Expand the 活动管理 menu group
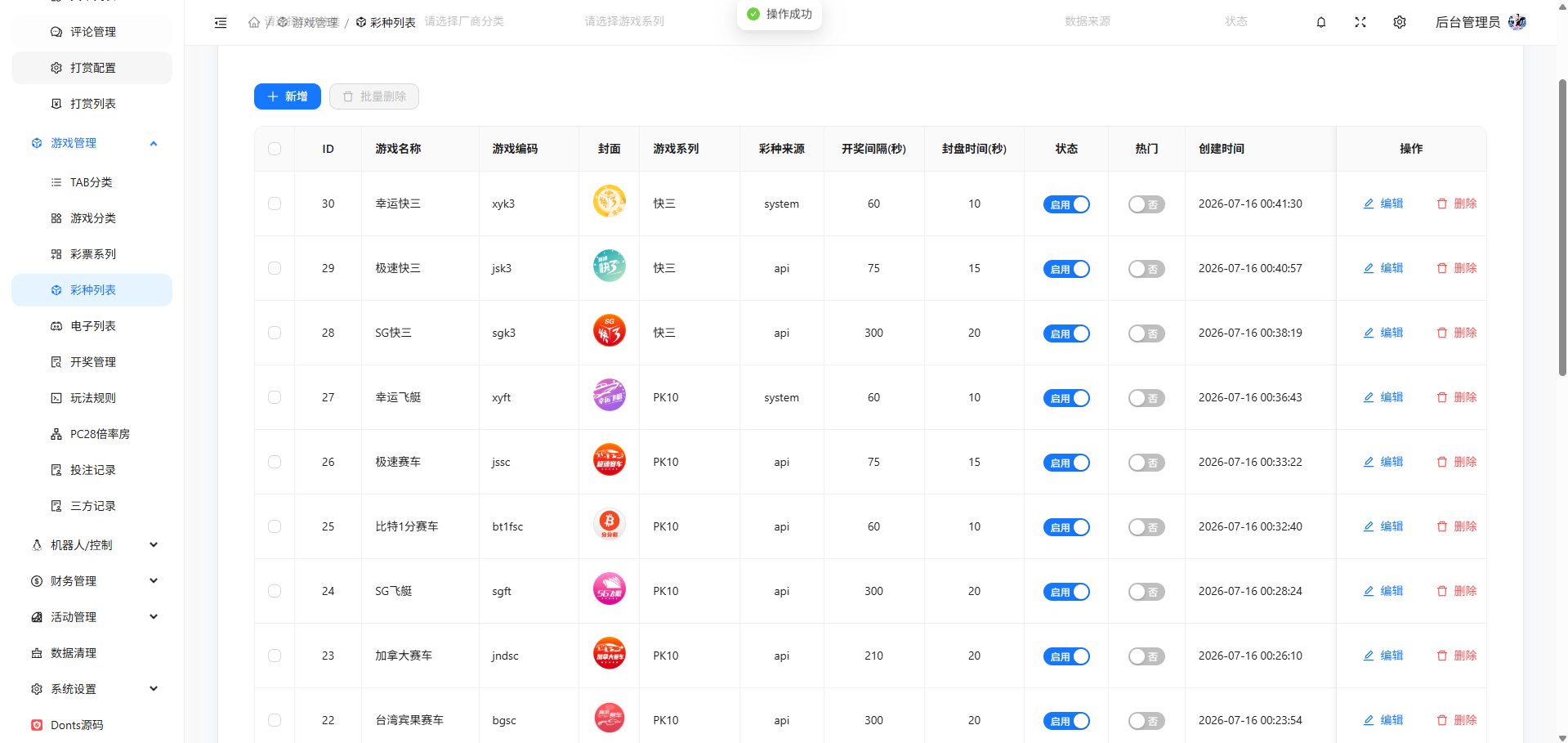This screenshot has height=743, width=1568. pyautogui.click(x=92, y=617)
